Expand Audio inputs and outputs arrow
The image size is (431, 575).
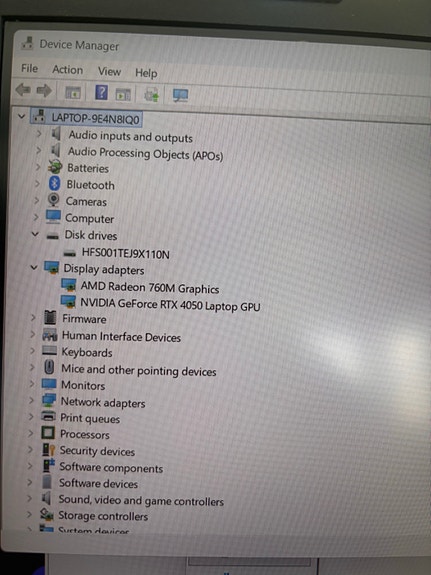39,134
